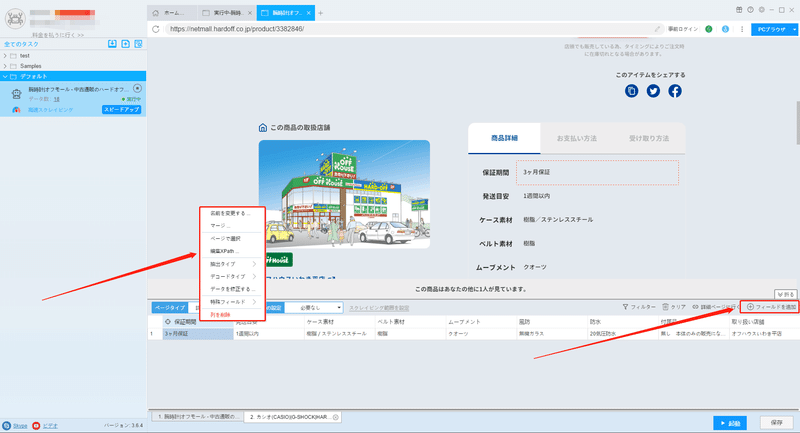Click the search tasks icon in sidebar header
This screenshot has height=433, width=800.
coord(138,44)
